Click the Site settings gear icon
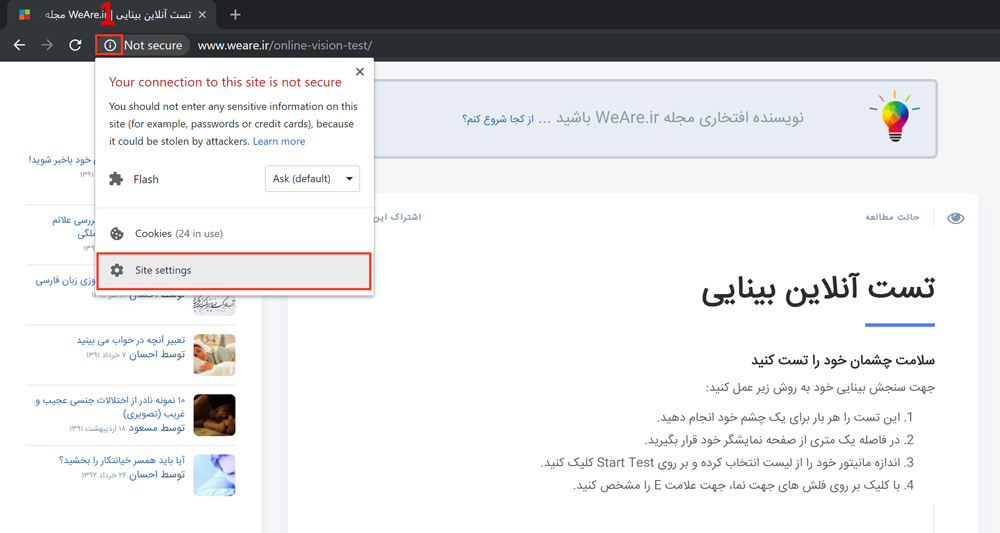The height and width of the screenshot is (533, 1000). click(117, 270)
